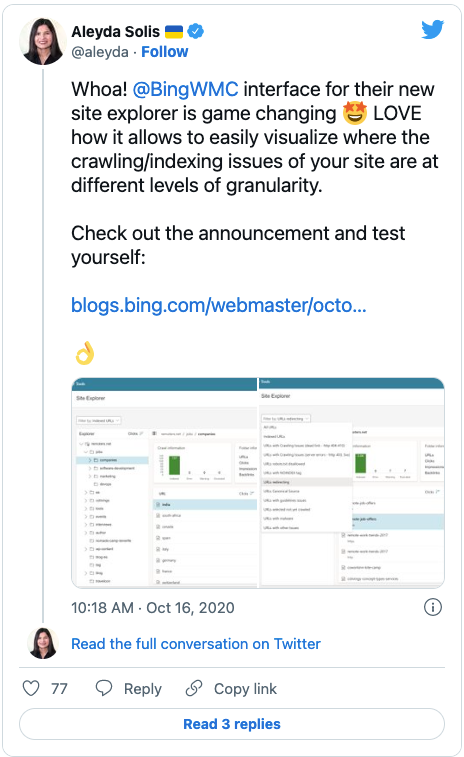The width and height of the screenshot is (464, 757).
Task: Open the right Site Explorer screenshot
Action: (352, 483)
